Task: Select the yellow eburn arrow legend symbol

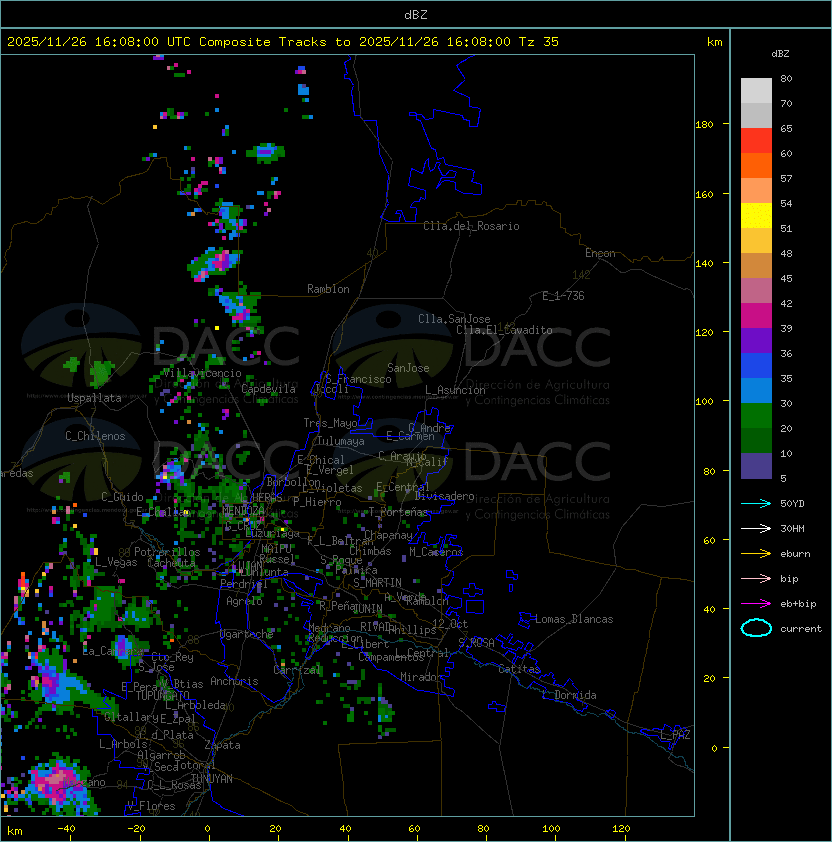Action: click(x=756, y=554)
